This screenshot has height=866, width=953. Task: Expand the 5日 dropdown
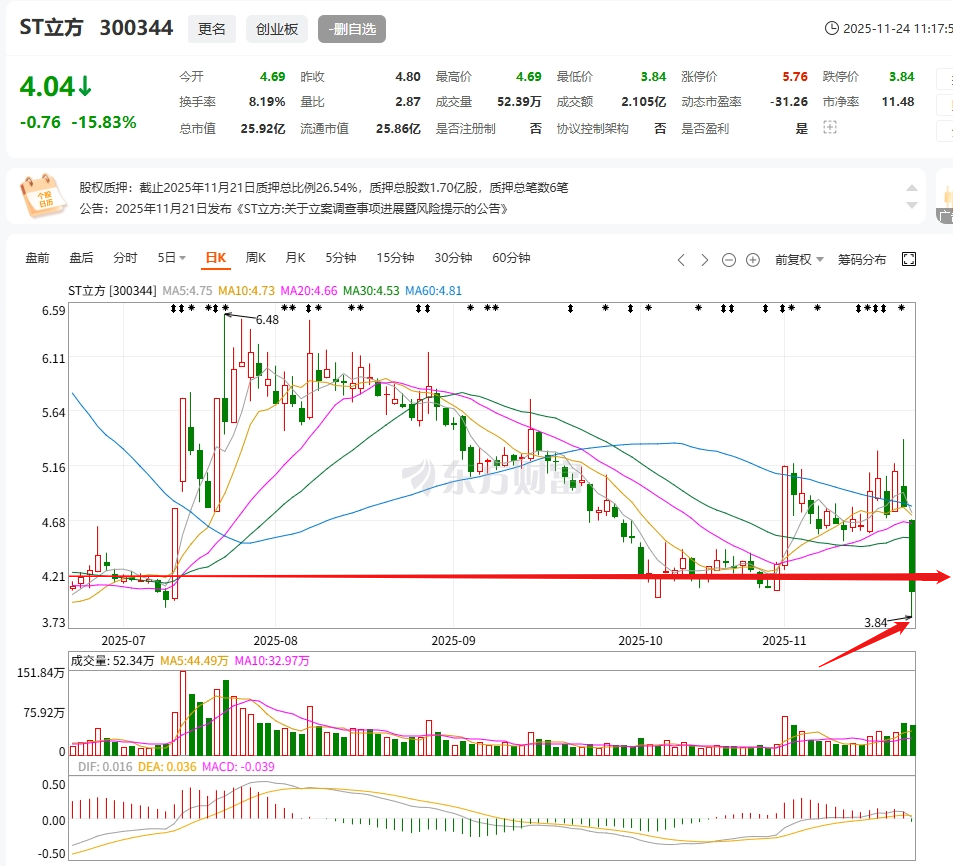(171, 258)
